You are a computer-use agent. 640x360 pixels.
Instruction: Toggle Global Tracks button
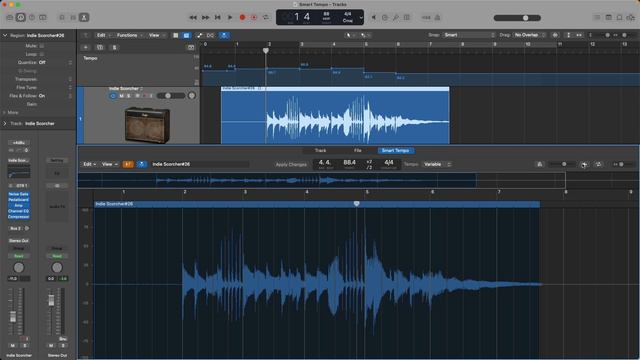(x=191, y=47)
